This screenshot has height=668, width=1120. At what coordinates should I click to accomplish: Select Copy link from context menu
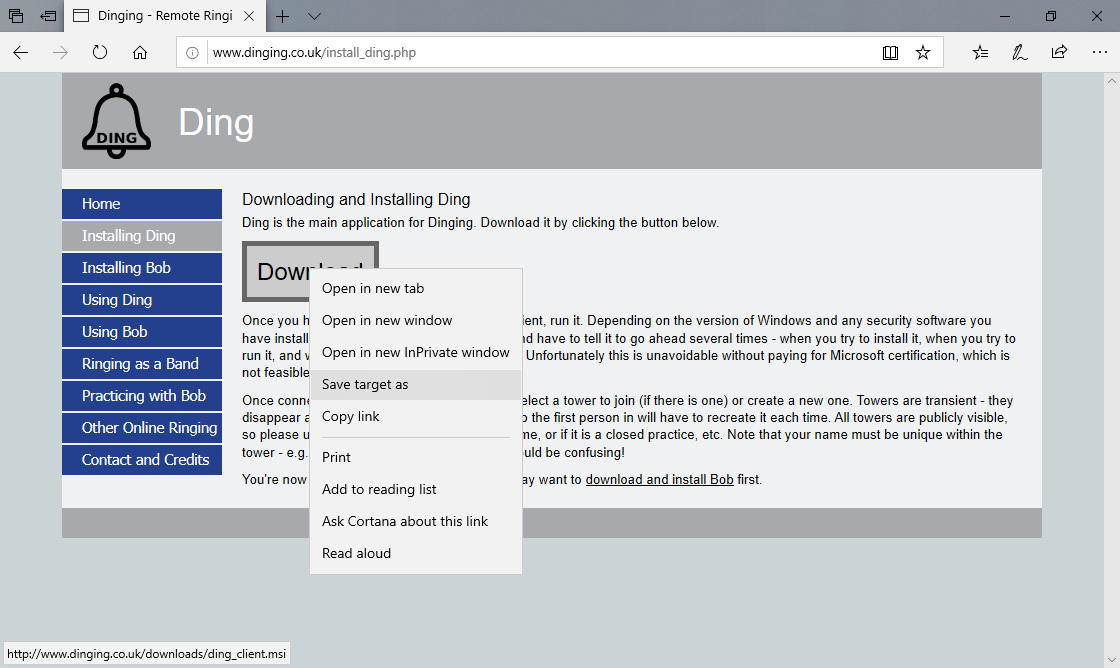pyautogui.click(x=416, y=417)
